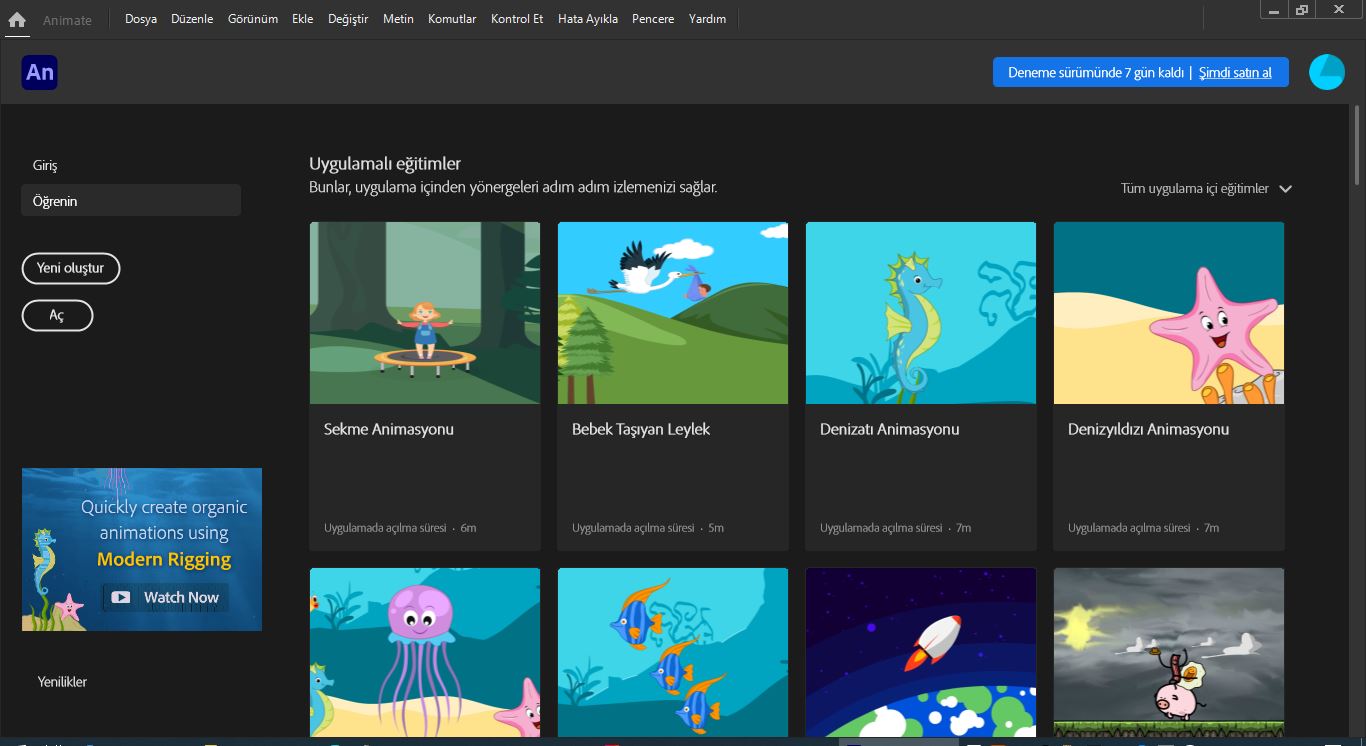Open the Denizatı Animasyonu seahorse thumbnail
This screenshot has width=1366, height=746.
point(921,313)
